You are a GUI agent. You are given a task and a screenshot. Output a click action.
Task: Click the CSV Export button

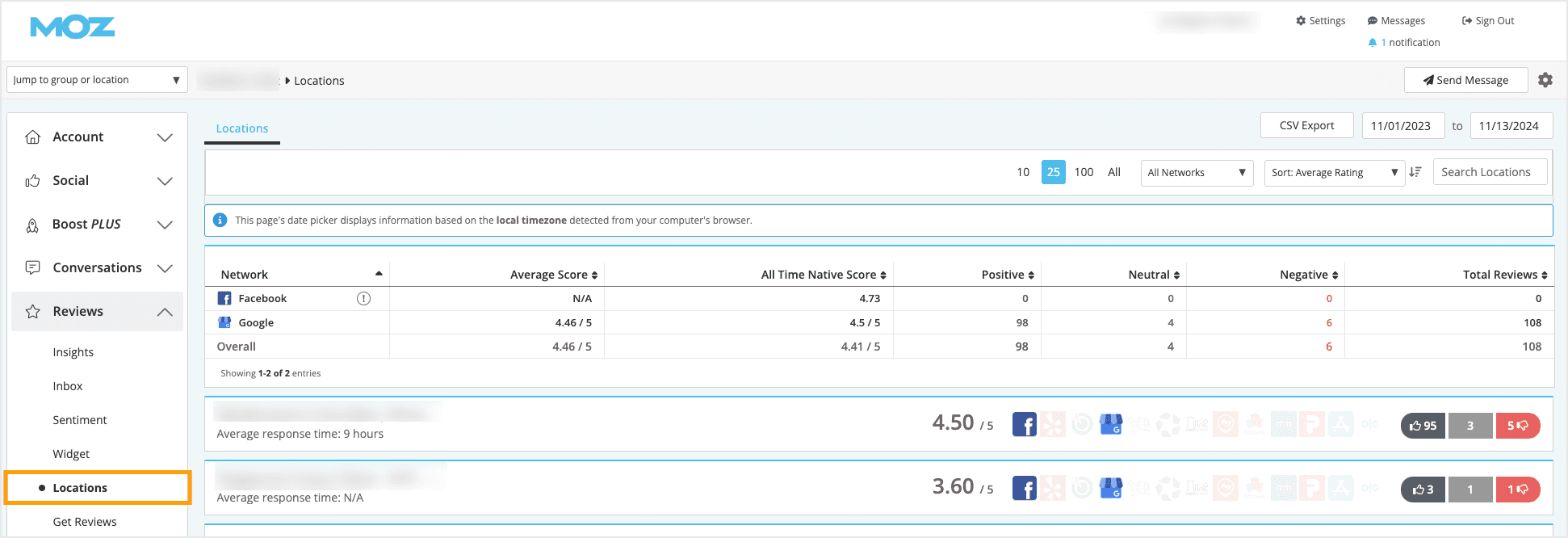click(1306, 125)
